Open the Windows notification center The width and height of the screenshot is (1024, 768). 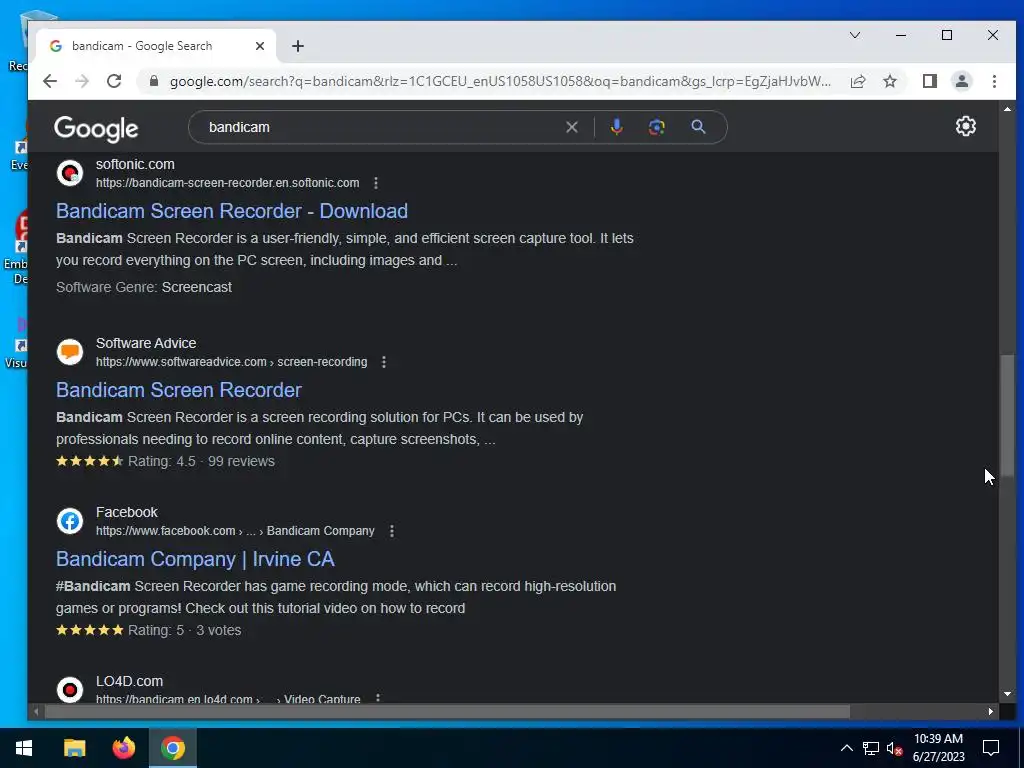pyautogui.click(x=991, y=748)
